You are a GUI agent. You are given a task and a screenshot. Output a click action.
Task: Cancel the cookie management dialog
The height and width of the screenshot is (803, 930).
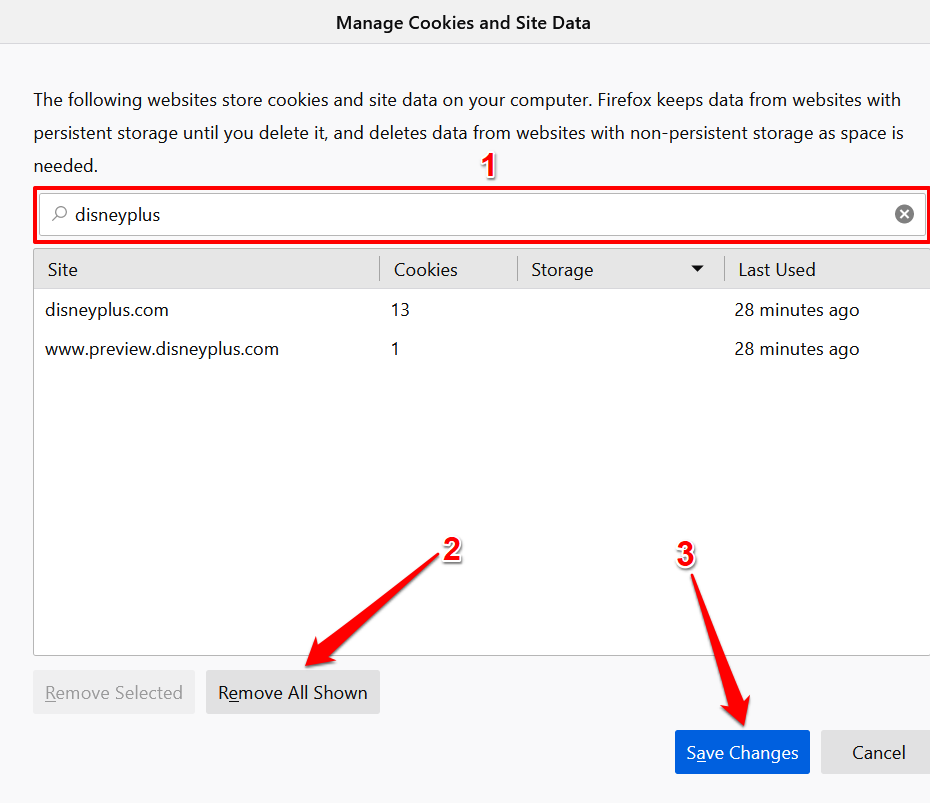pyautogui.click(x=878, y=752)
